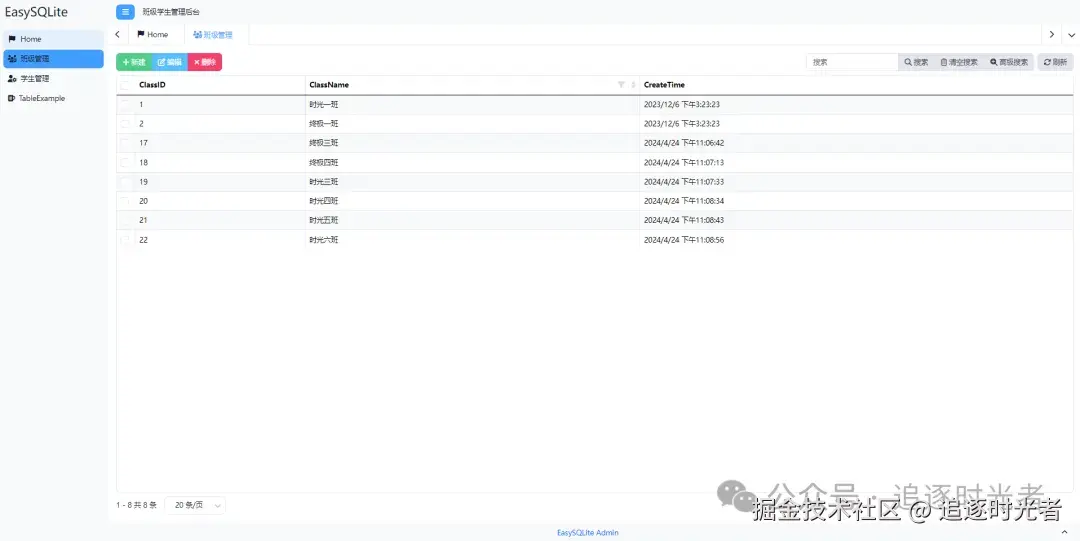Check the row with ClassID 22
1080x541 pixels.
[125, 240]
